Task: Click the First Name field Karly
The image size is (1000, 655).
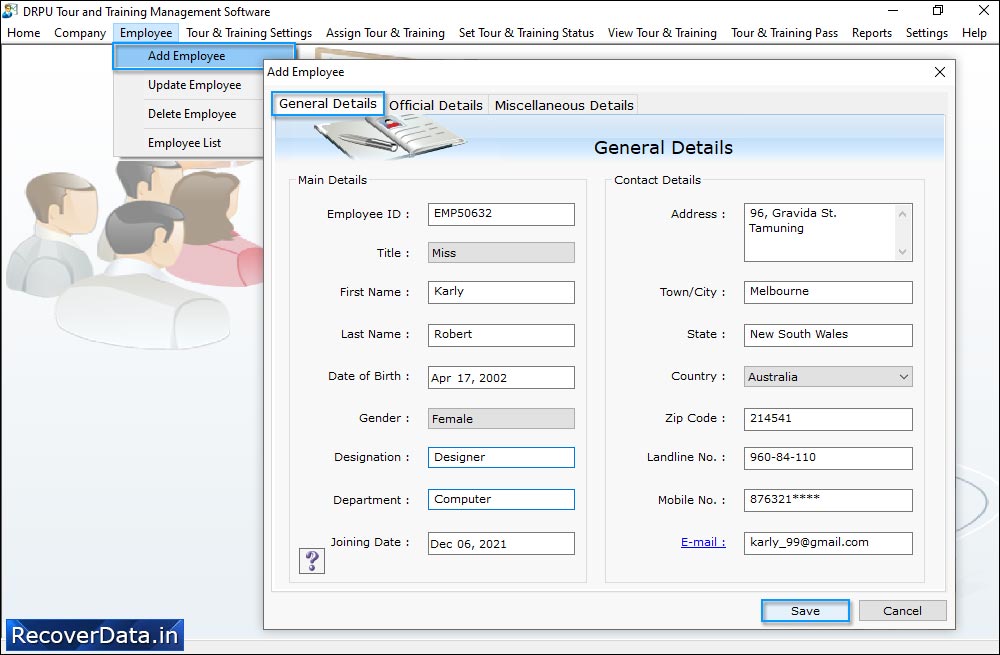Action: coord(501,292)
